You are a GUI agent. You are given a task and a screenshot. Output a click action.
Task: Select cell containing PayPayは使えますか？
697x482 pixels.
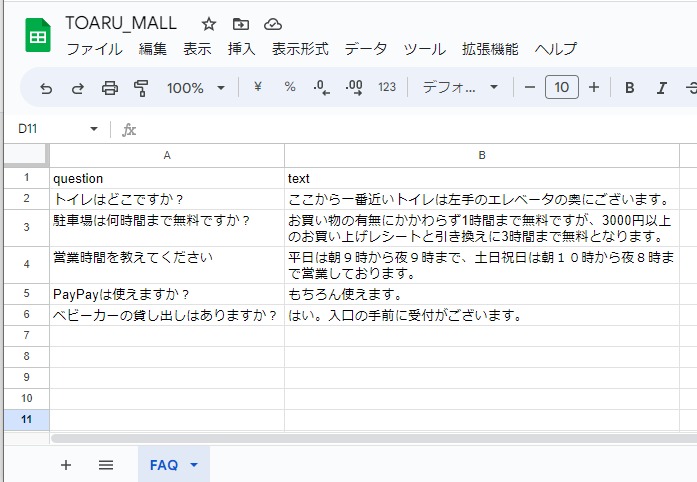click(166, 295)
